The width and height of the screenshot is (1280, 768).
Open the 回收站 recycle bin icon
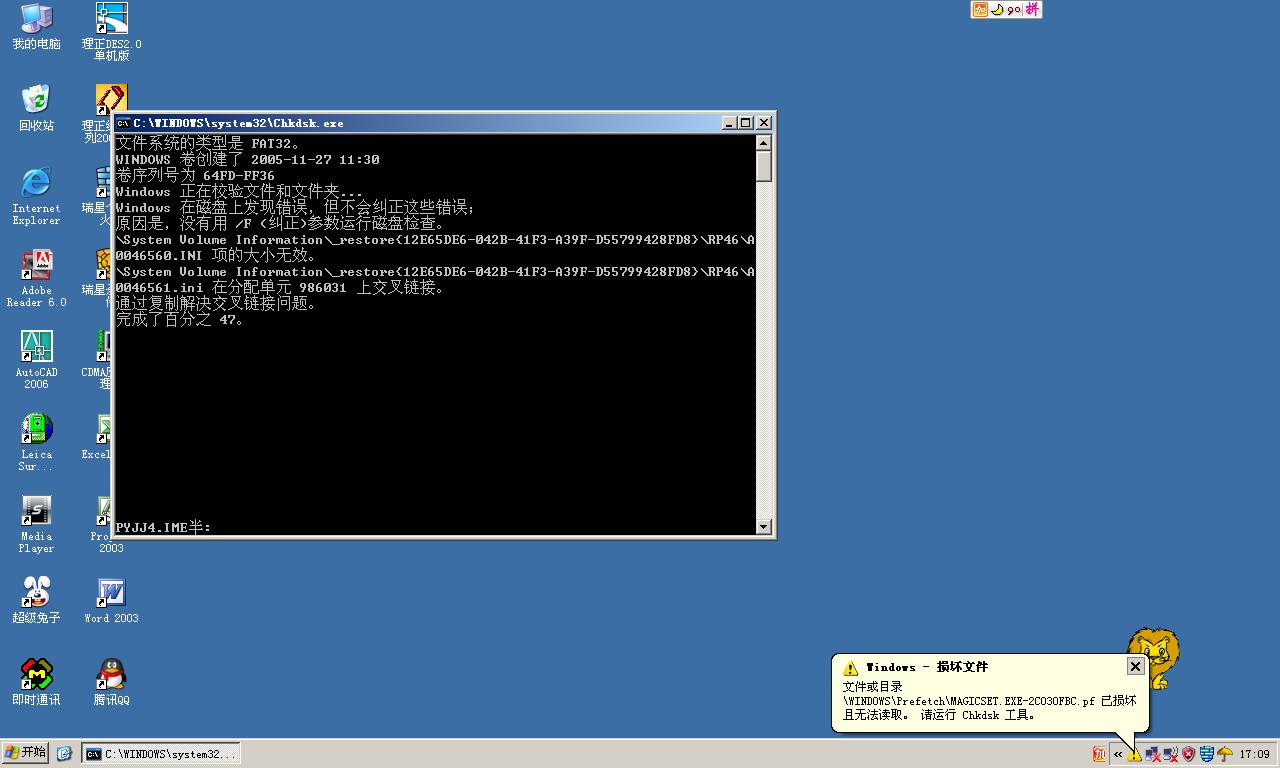click(36, 109)
